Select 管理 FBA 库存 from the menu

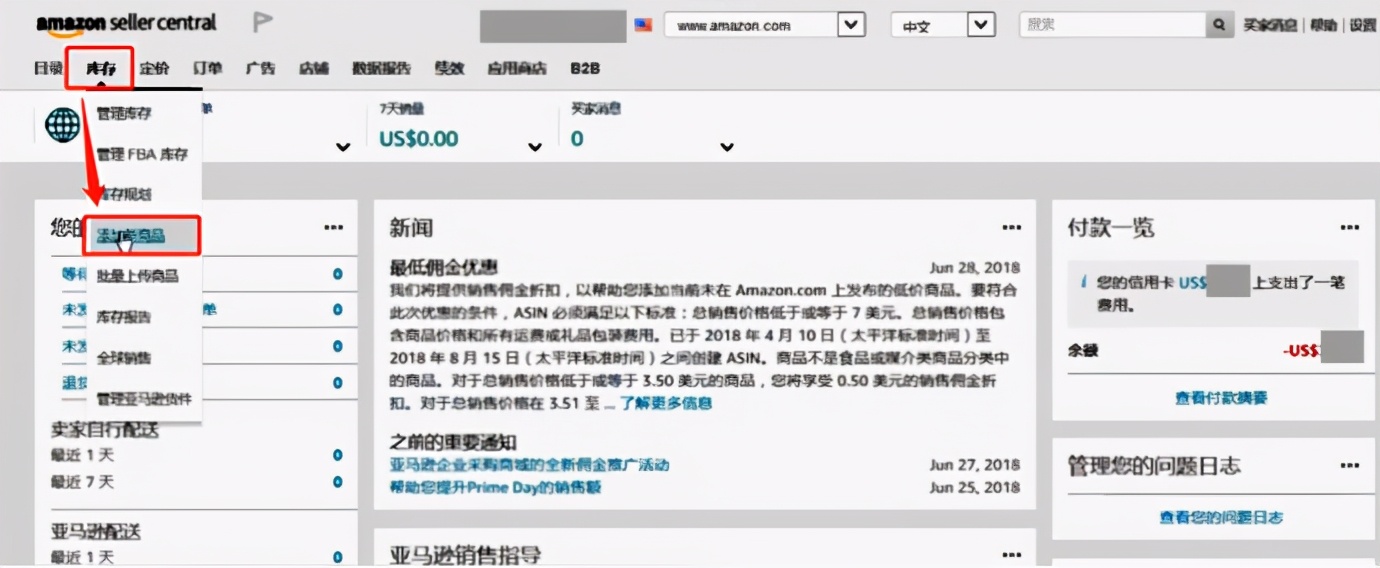click(142, 154)
